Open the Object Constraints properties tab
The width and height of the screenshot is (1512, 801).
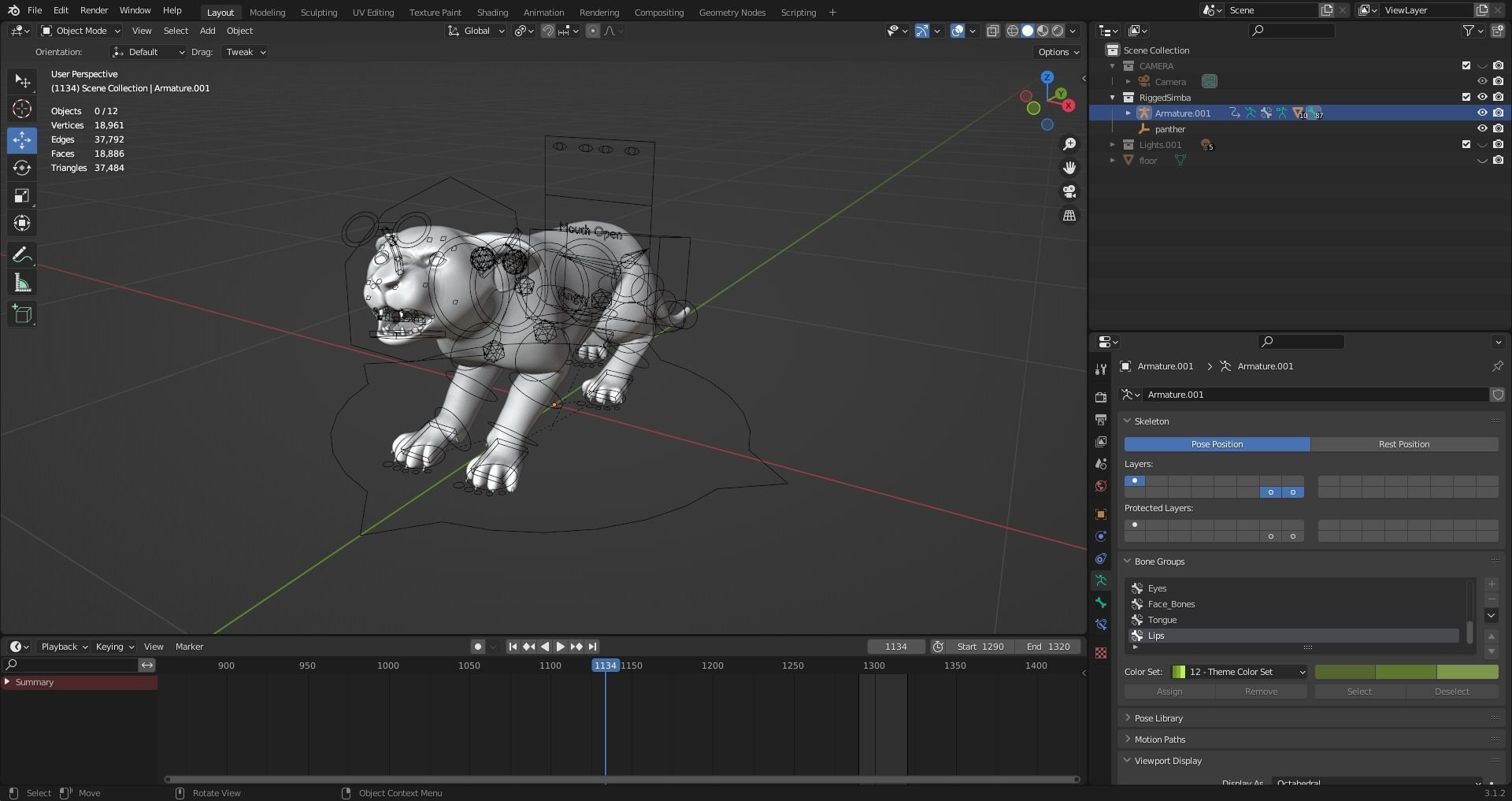pos(1101,558)
